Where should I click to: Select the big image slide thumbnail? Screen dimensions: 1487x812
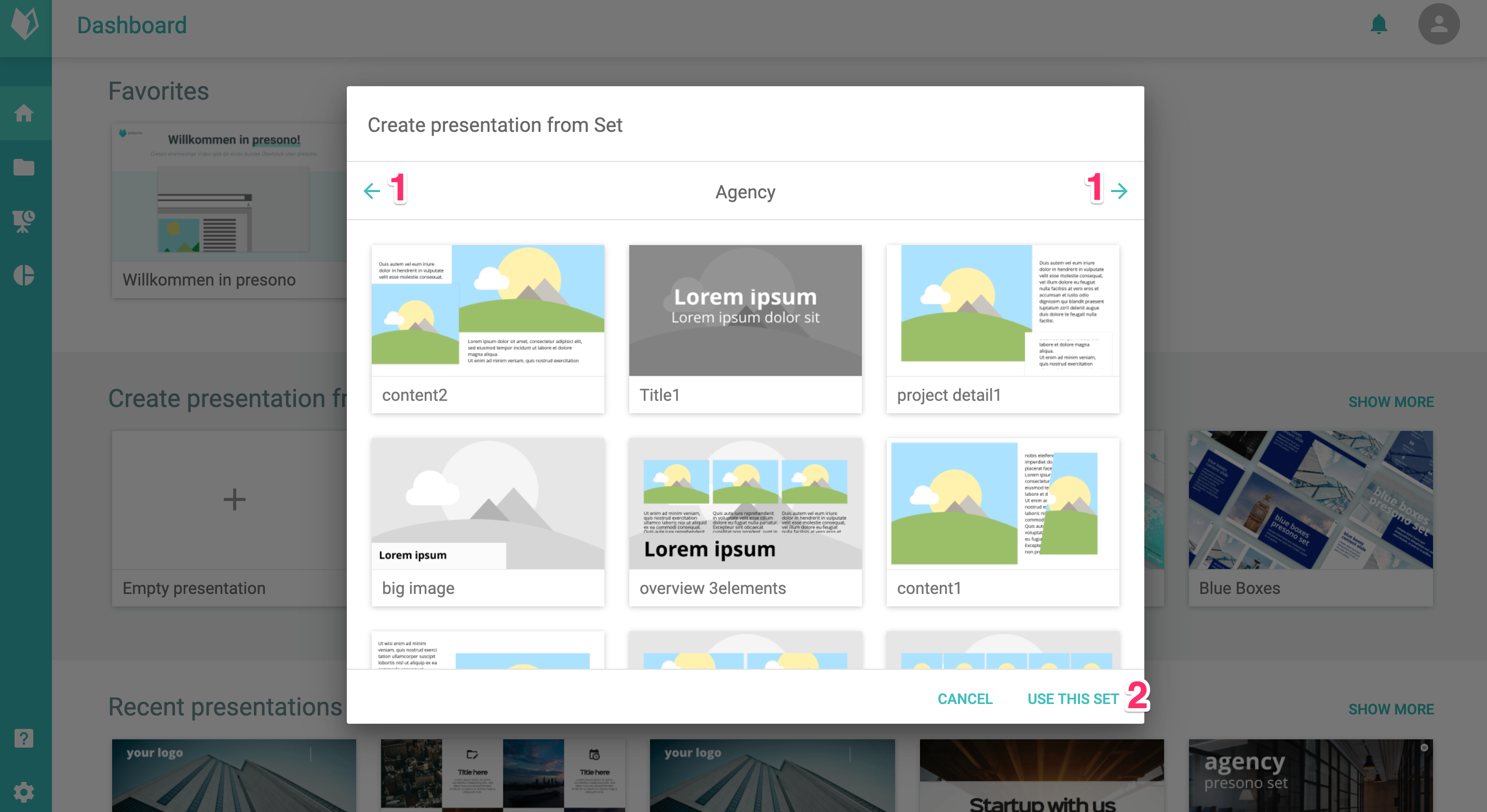coord(488,522)
